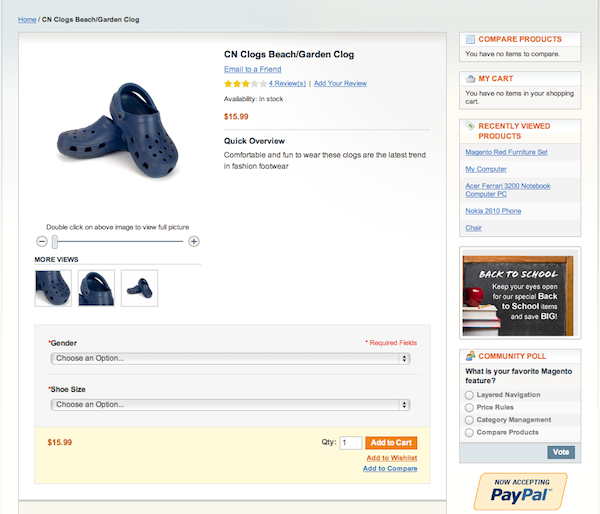Select Category Management poll option
600x514 pixels.
pos(469,420)
